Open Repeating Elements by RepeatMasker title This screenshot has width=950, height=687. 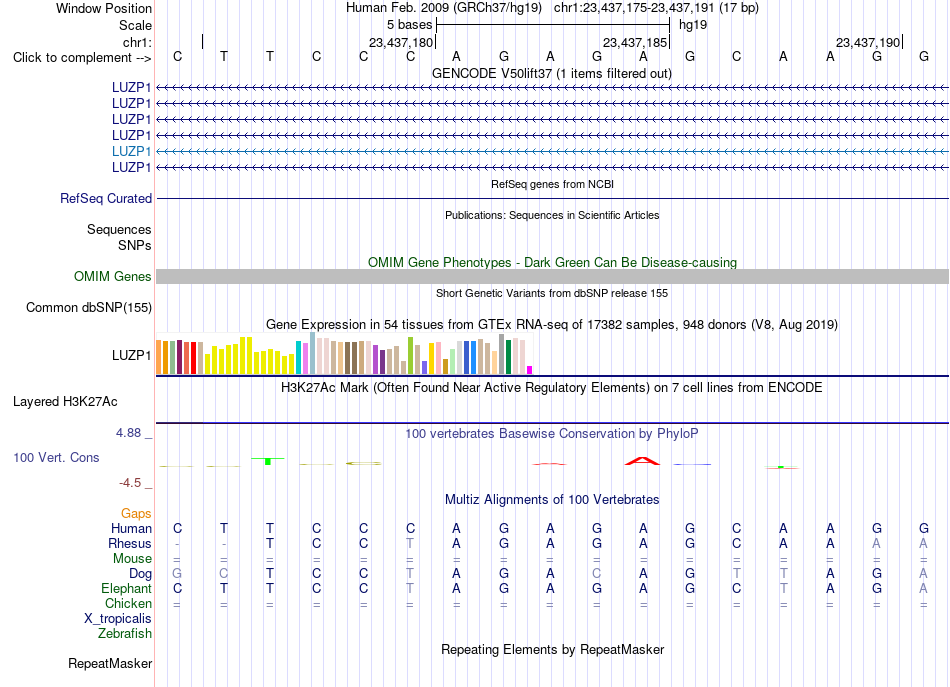(552, 650)
